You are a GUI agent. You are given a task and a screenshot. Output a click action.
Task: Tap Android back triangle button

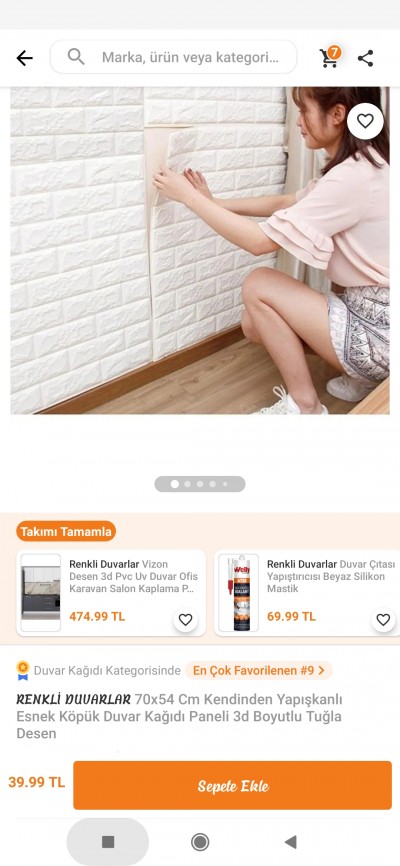pos(291,842)
